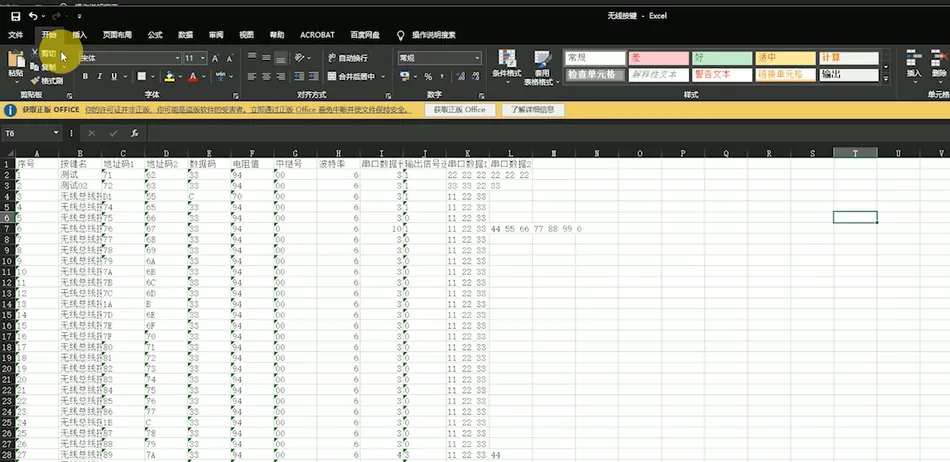Decrease font size with the small A icon
The height and width of the screenshot is (462, 950).
pos(230,58)
